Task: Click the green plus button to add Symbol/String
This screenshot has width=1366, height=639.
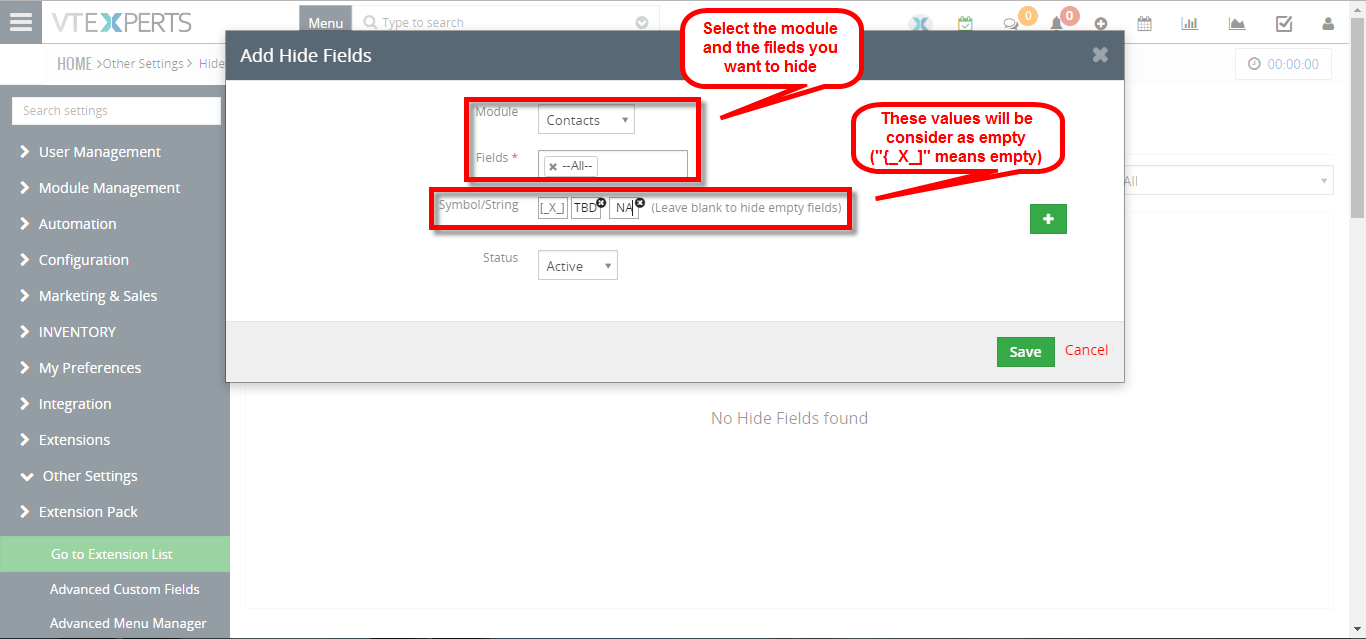Action: 1048,218
